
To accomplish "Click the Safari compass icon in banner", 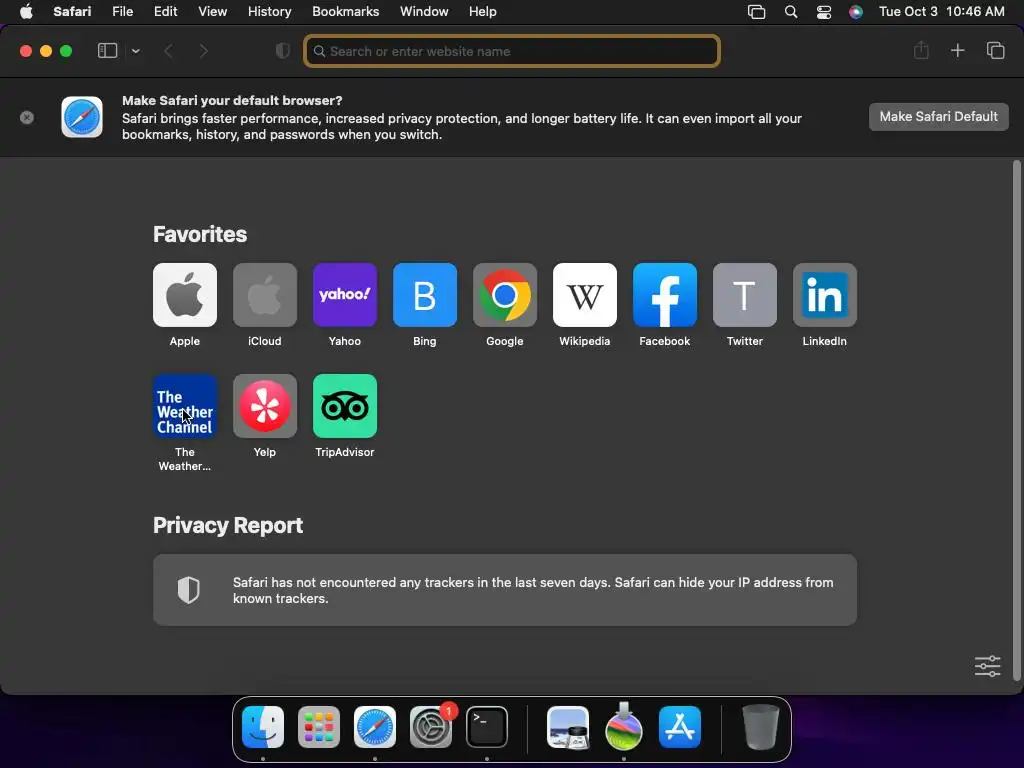I will click(82, 118).
